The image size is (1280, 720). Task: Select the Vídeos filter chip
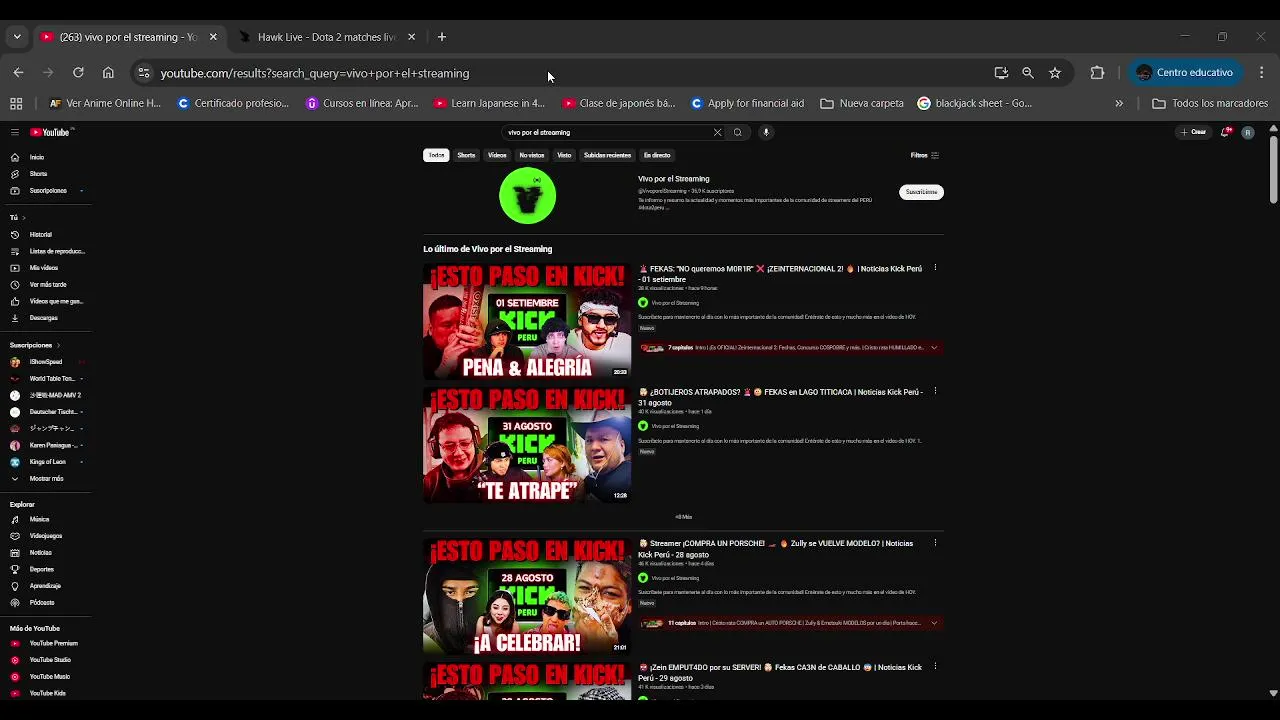497,155
